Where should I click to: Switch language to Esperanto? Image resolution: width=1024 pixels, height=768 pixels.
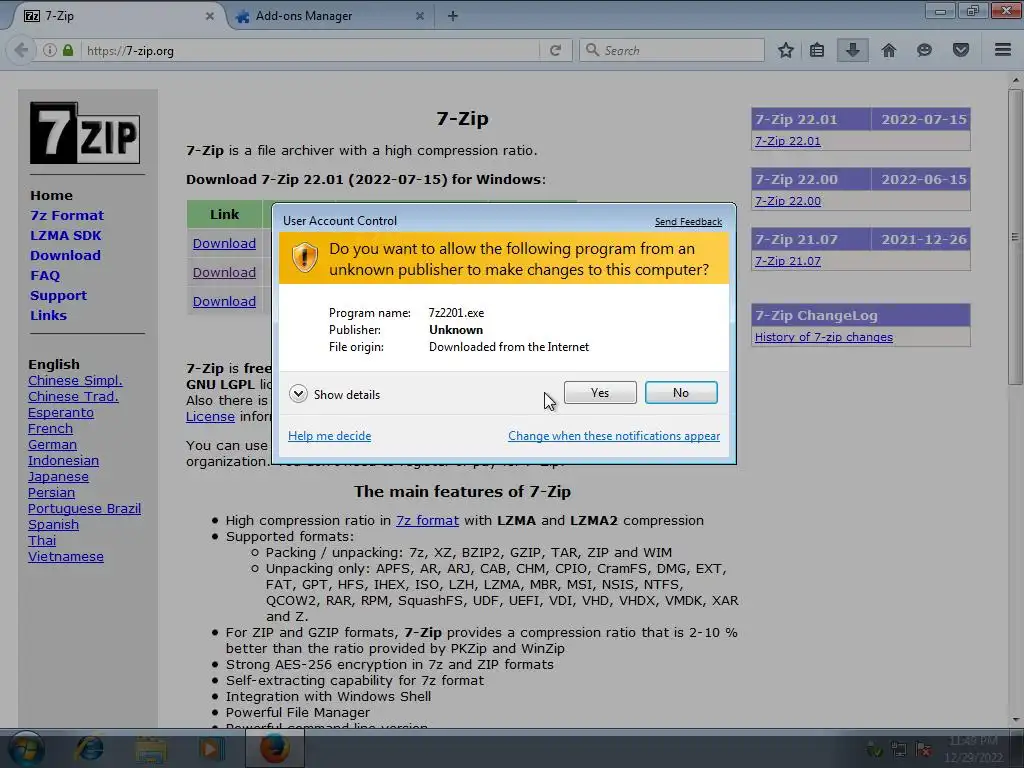coord(61,413)
